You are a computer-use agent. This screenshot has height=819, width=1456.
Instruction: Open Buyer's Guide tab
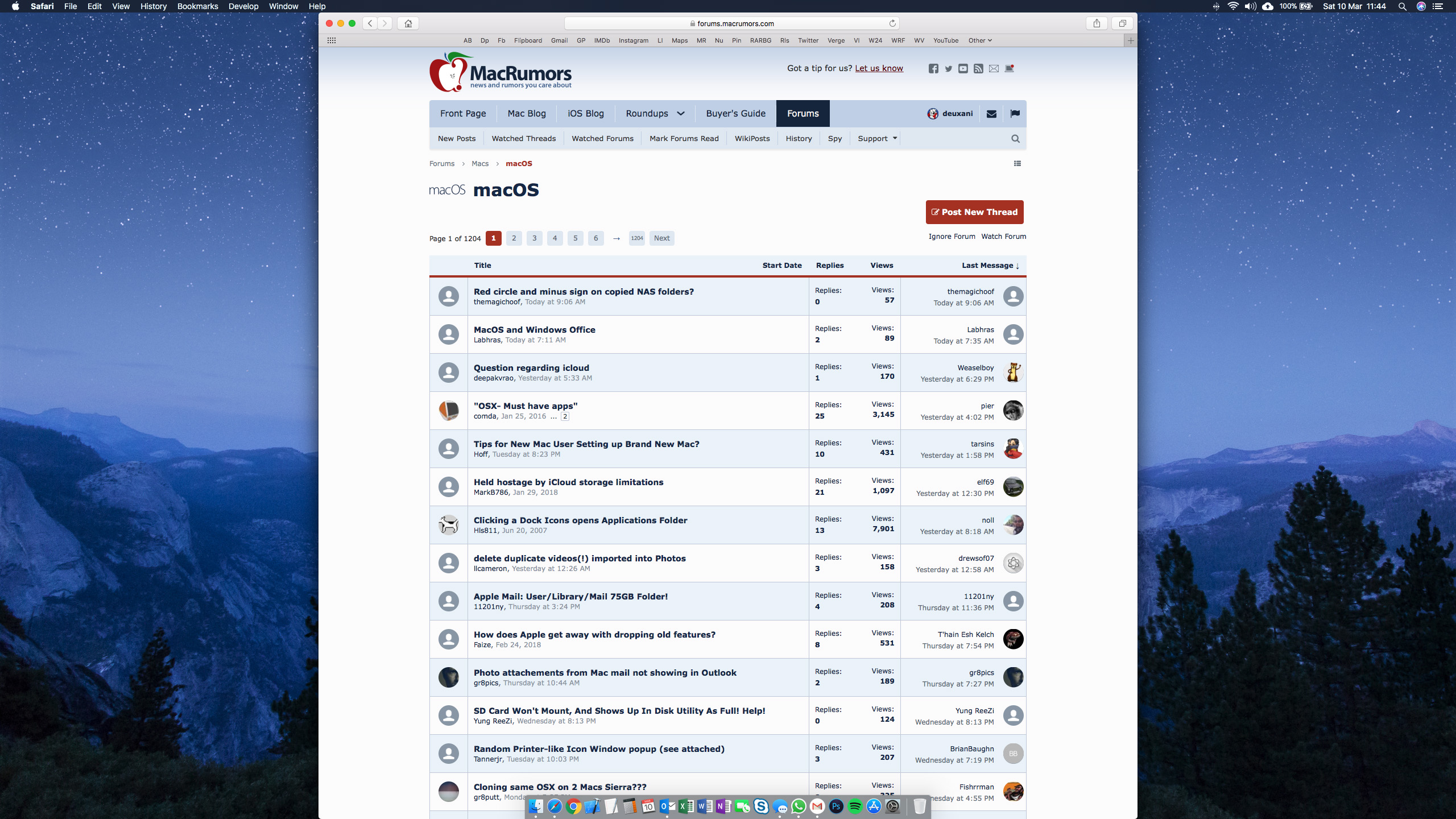735,113
